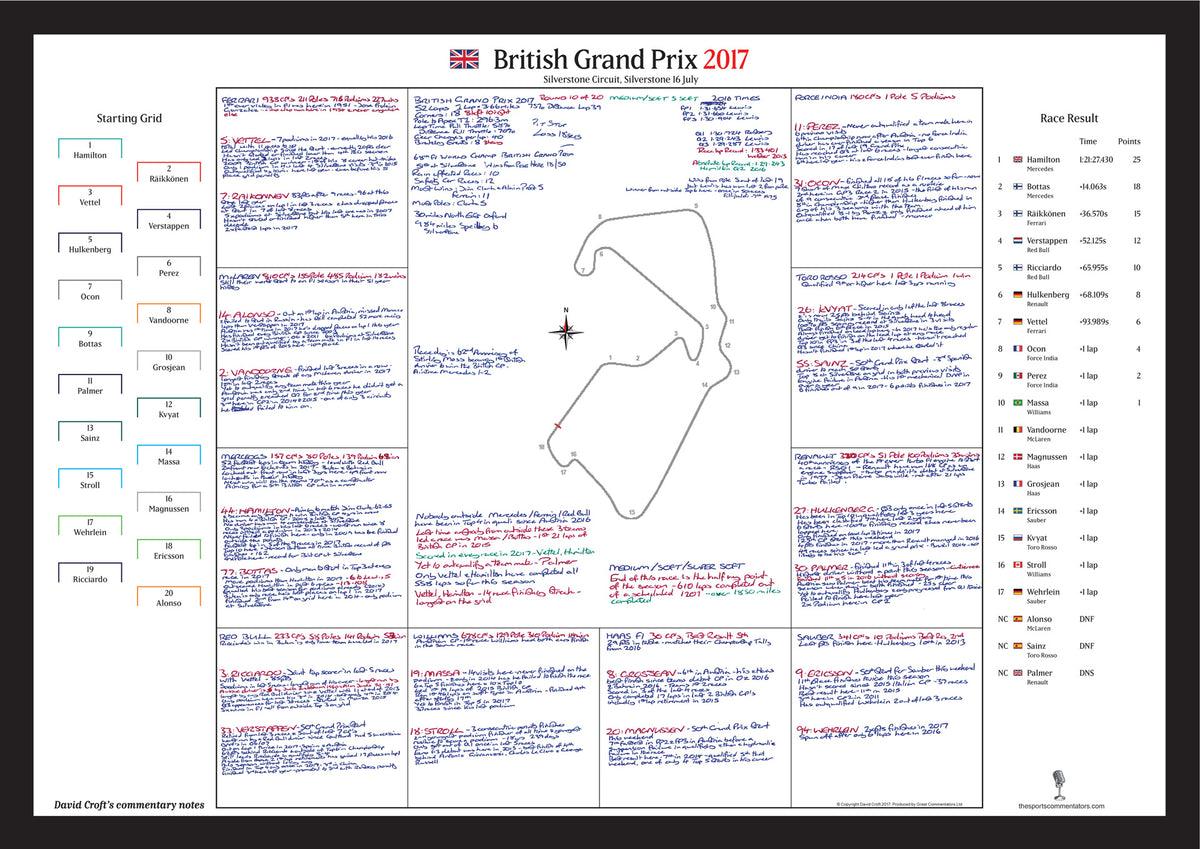The height and width of the screenshot is (849, 1200).
Task: Click the Spanish flag beside Alonso's result
Action: pyautogui.click(x=1018, y=619)
